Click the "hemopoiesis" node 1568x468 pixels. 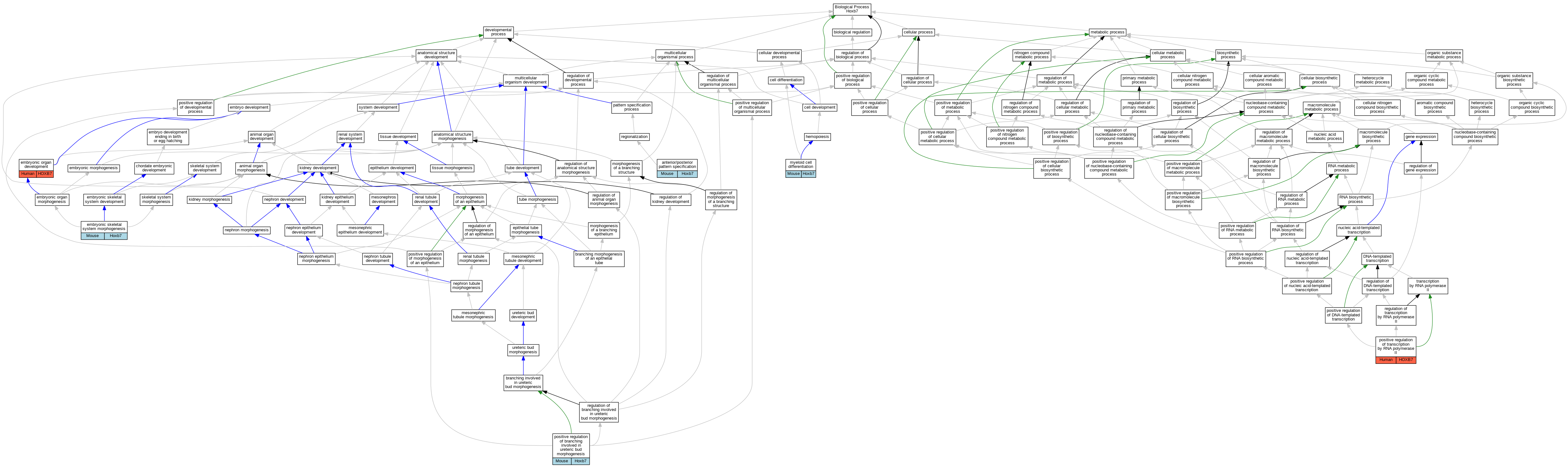tap(817, 136)
